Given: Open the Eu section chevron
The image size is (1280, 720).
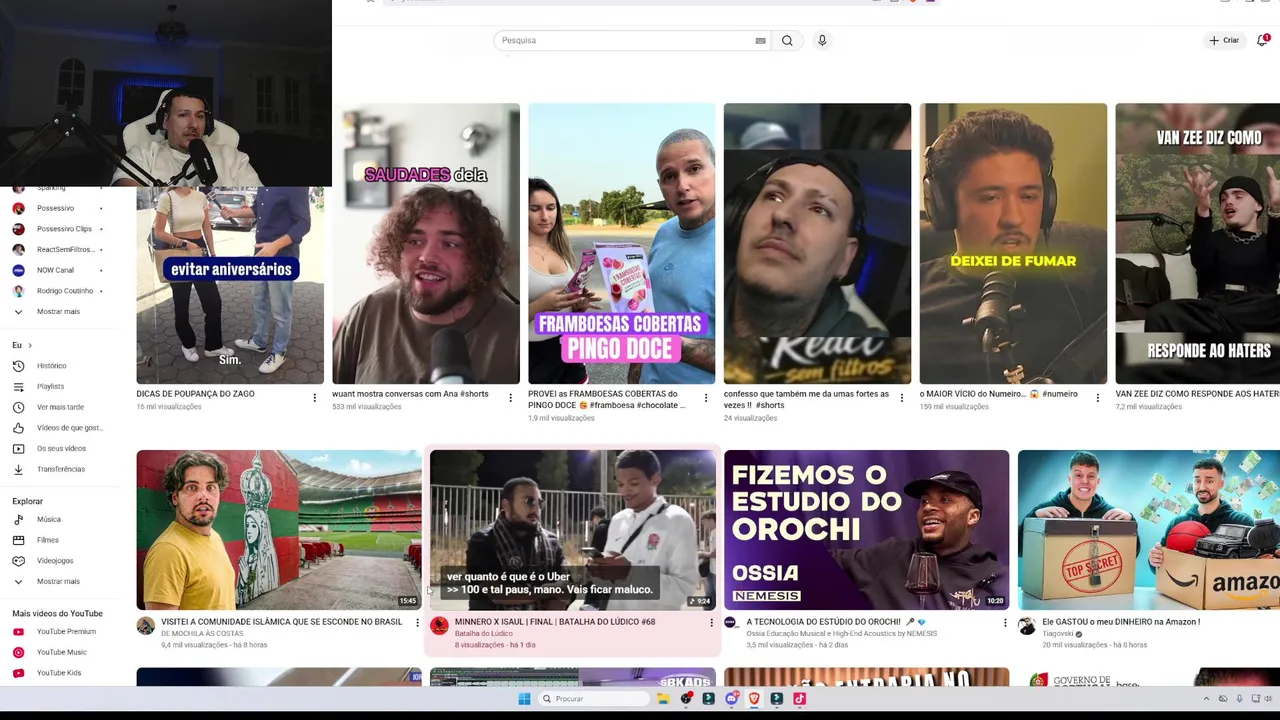Looking at the screenshot, I should pos(30,346).
